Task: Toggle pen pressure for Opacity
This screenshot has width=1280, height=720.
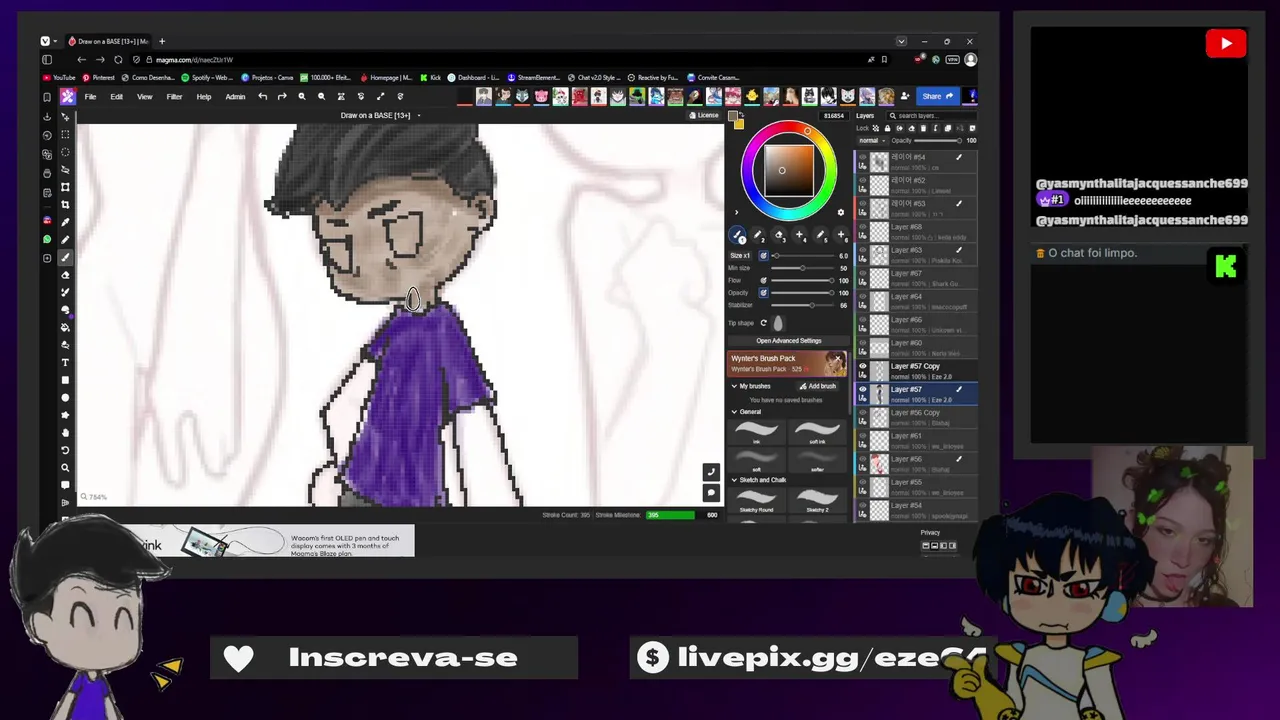Action: pos(764,293)
